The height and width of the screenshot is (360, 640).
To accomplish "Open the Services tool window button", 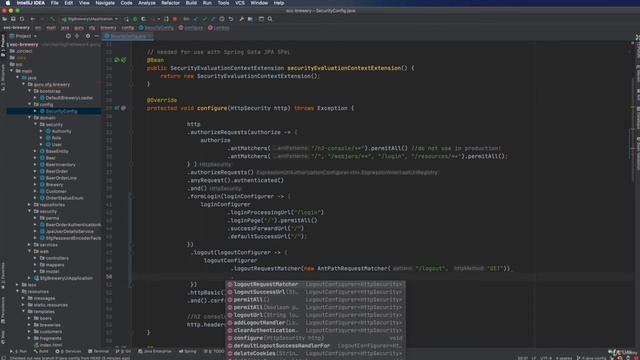I will point(69,351).
